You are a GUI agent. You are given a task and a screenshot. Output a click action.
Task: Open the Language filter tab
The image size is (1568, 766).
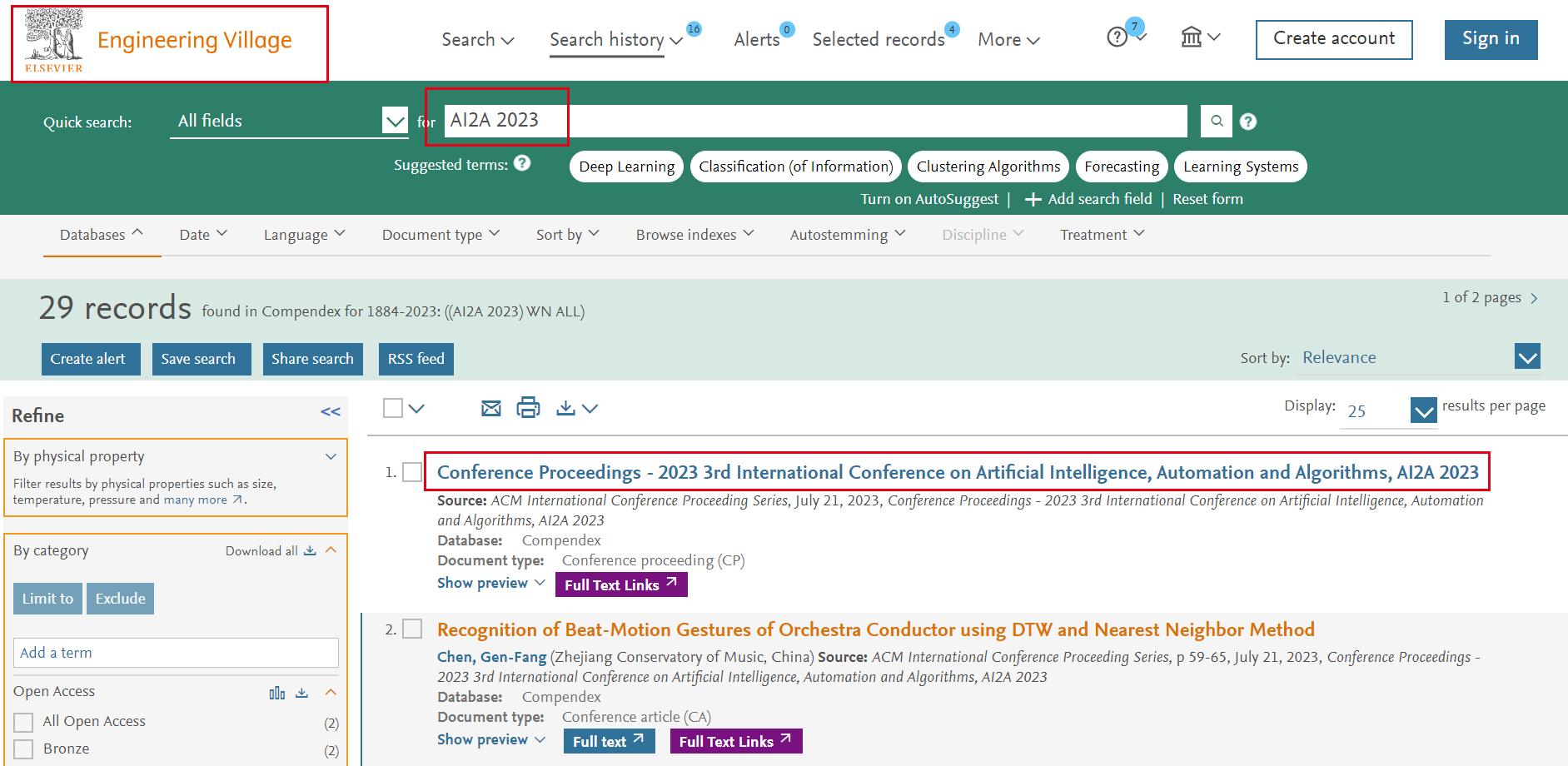pyautogui.click(x=305, y=235)
